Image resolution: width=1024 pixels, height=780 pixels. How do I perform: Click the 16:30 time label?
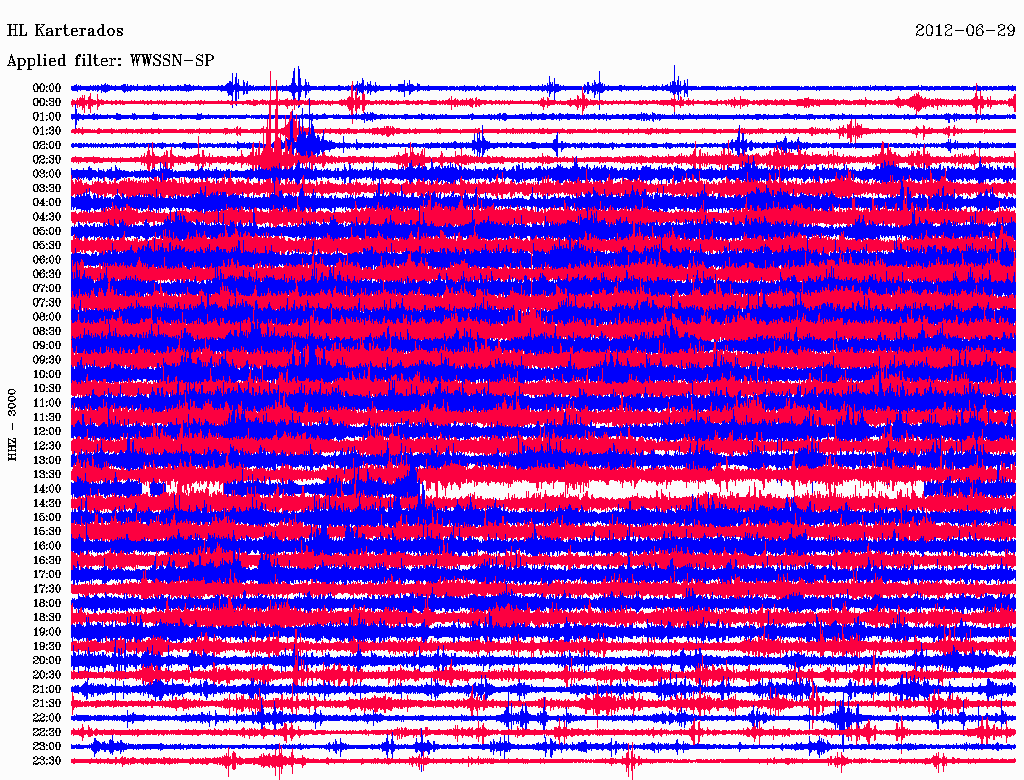tap(47, 561)
